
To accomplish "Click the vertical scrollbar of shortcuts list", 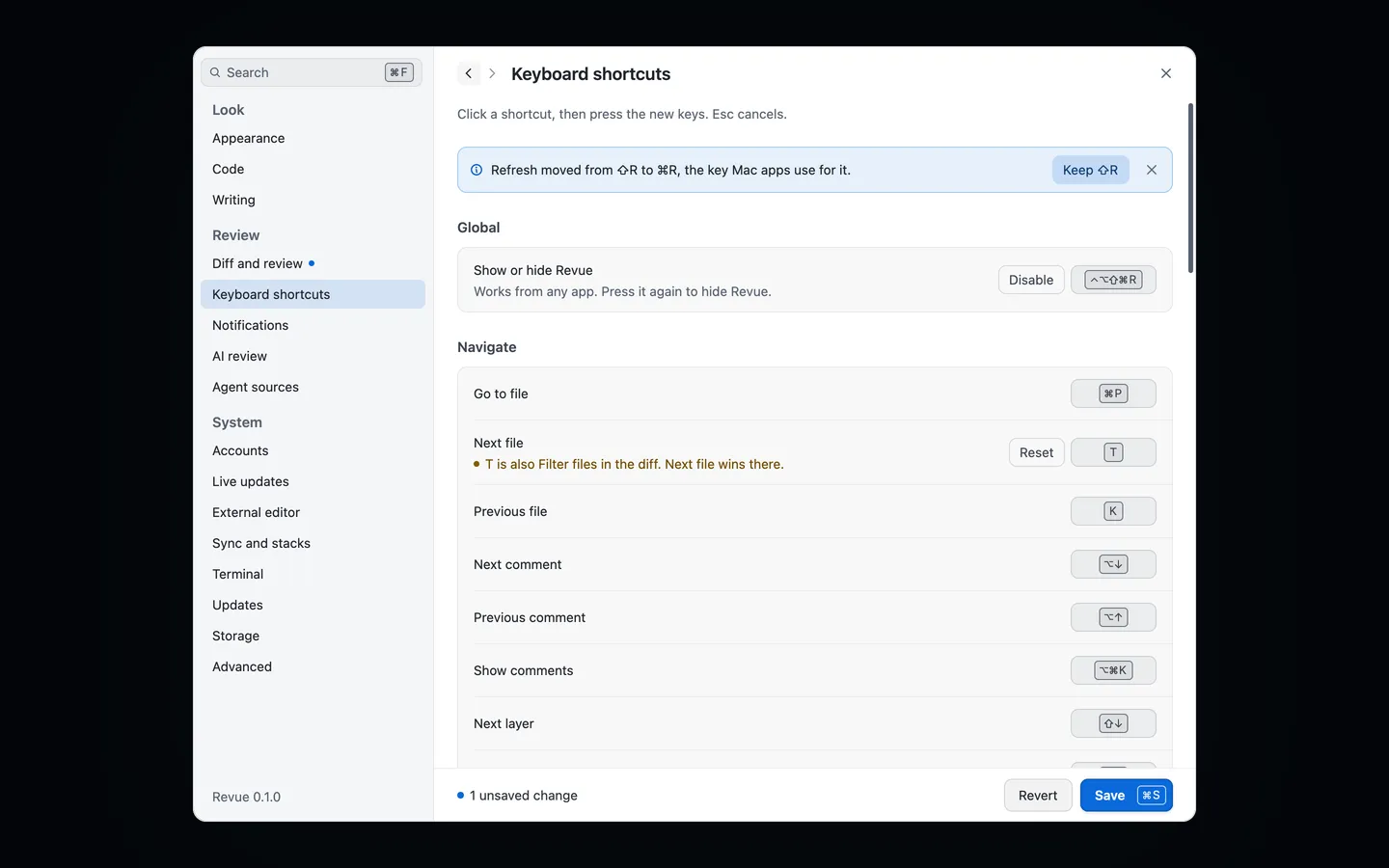I will (x=1190, y=188).
